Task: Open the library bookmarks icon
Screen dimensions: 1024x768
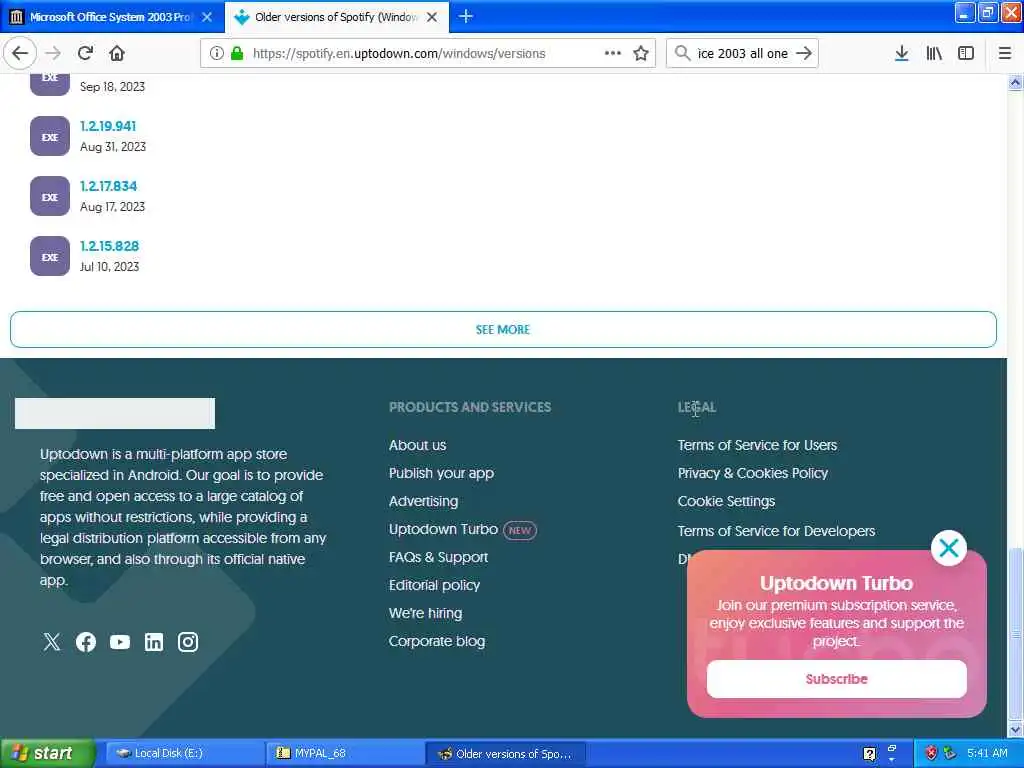Action: coord(934,53)
